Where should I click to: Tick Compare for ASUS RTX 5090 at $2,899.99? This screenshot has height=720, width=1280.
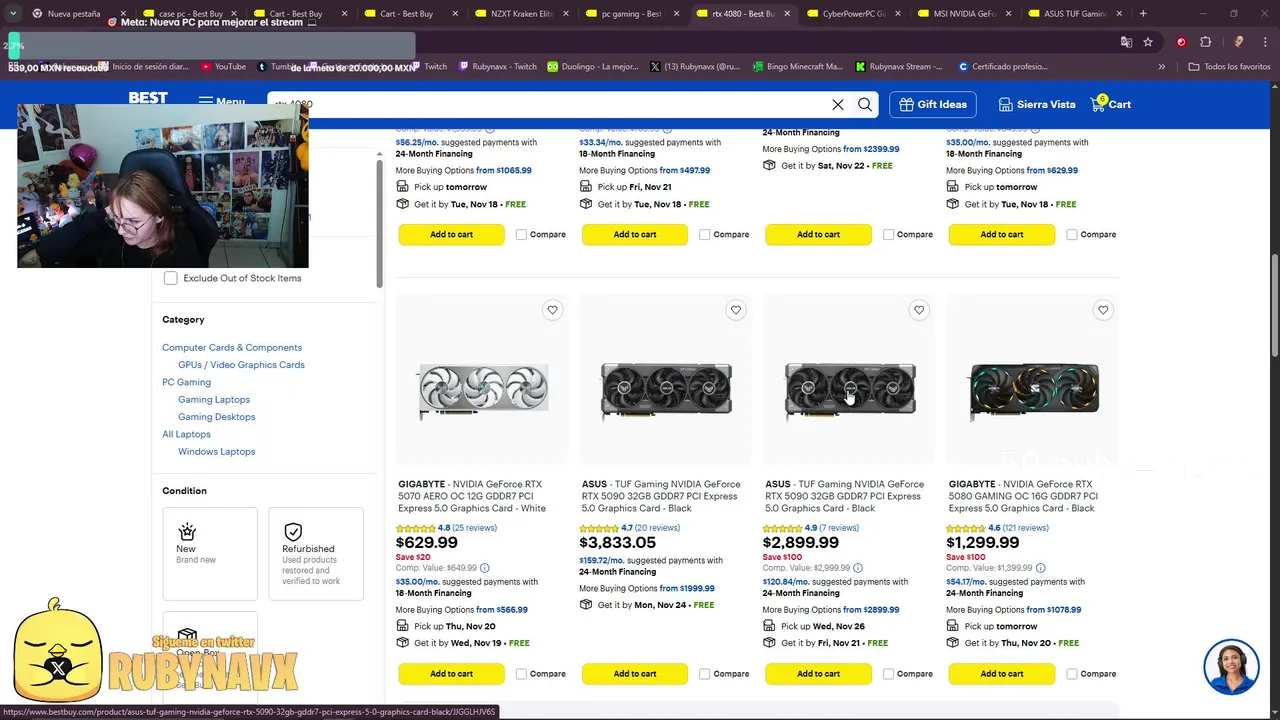pyautogui.click(x=888, y=674)
